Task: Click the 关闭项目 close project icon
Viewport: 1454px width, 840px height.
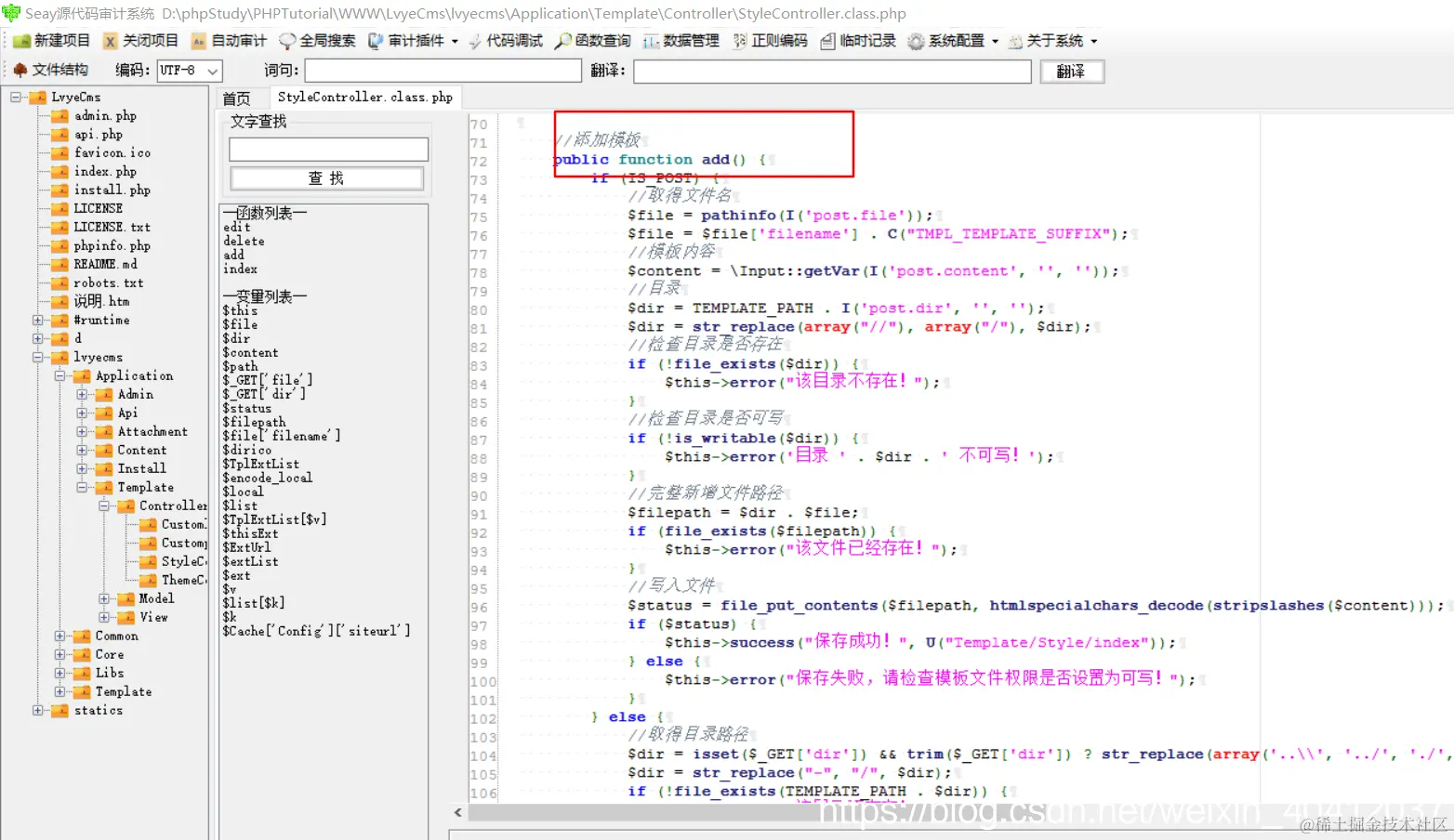Action: (x=111, y=41)
